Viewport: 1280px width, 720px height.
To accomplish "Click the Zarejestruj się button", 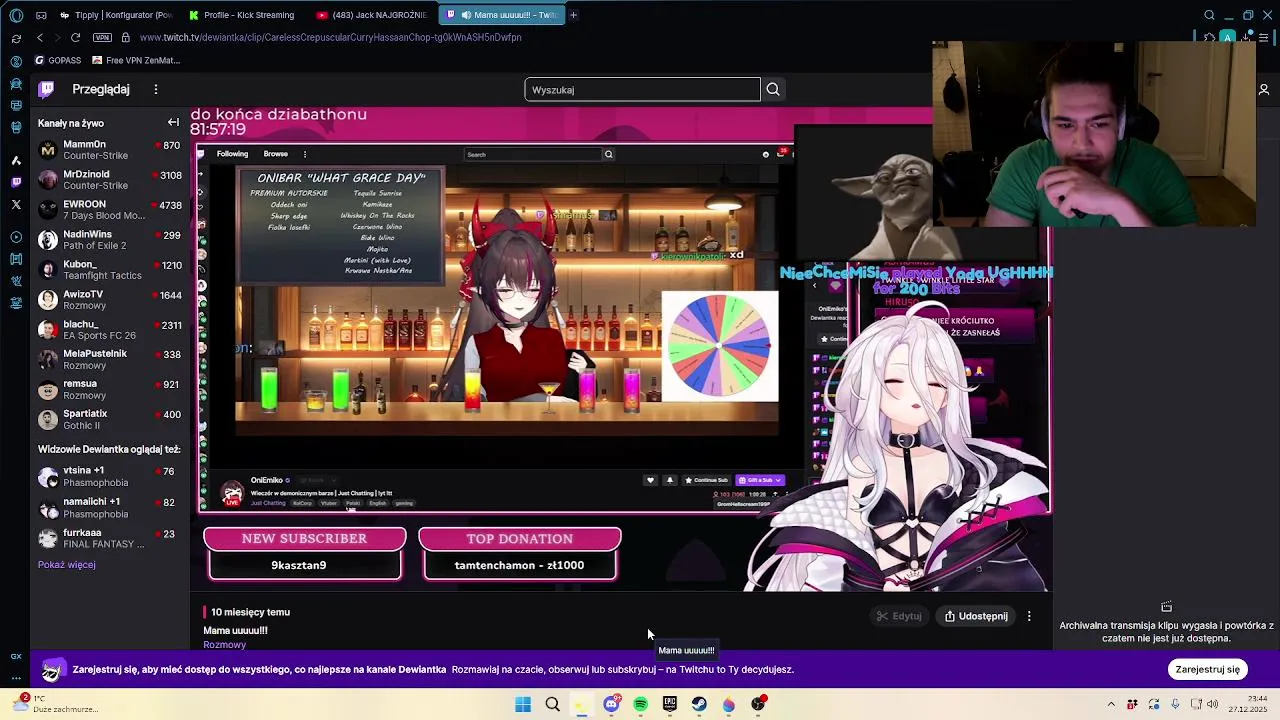I will 1207,670.
